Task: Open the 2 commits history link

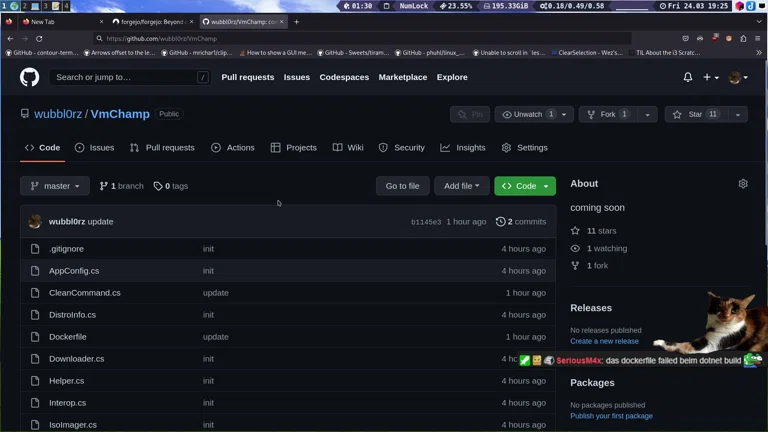Action: pyautogui.click(x=521, y=221)
